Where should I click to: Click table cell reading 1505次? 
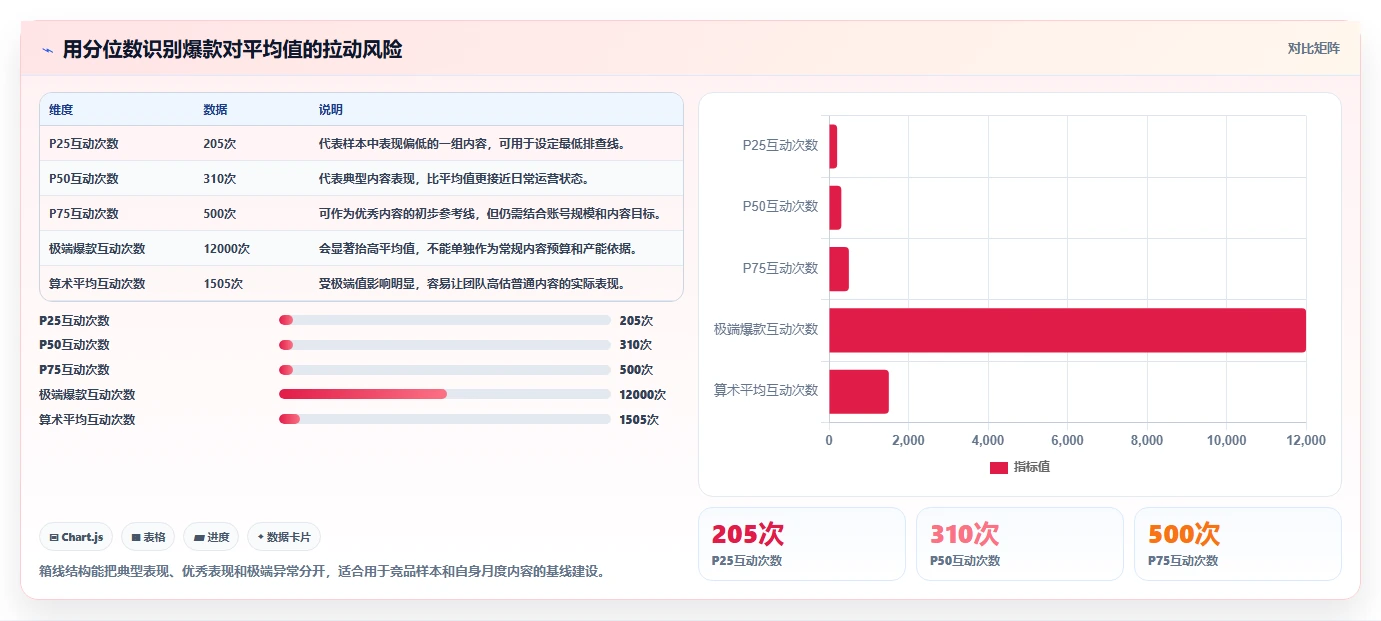pos(223,283)
